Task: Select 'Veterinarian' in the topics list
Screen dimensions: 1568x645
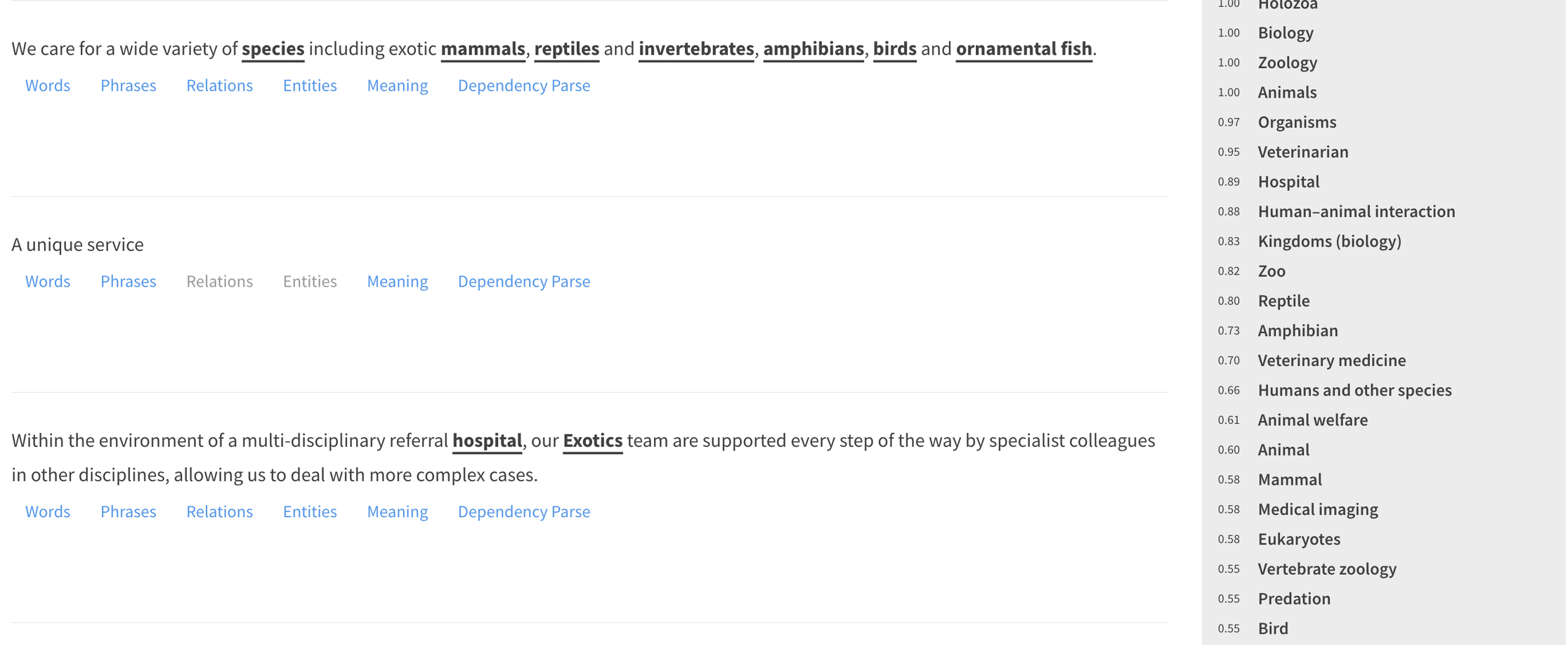Action: (1302, 152)
